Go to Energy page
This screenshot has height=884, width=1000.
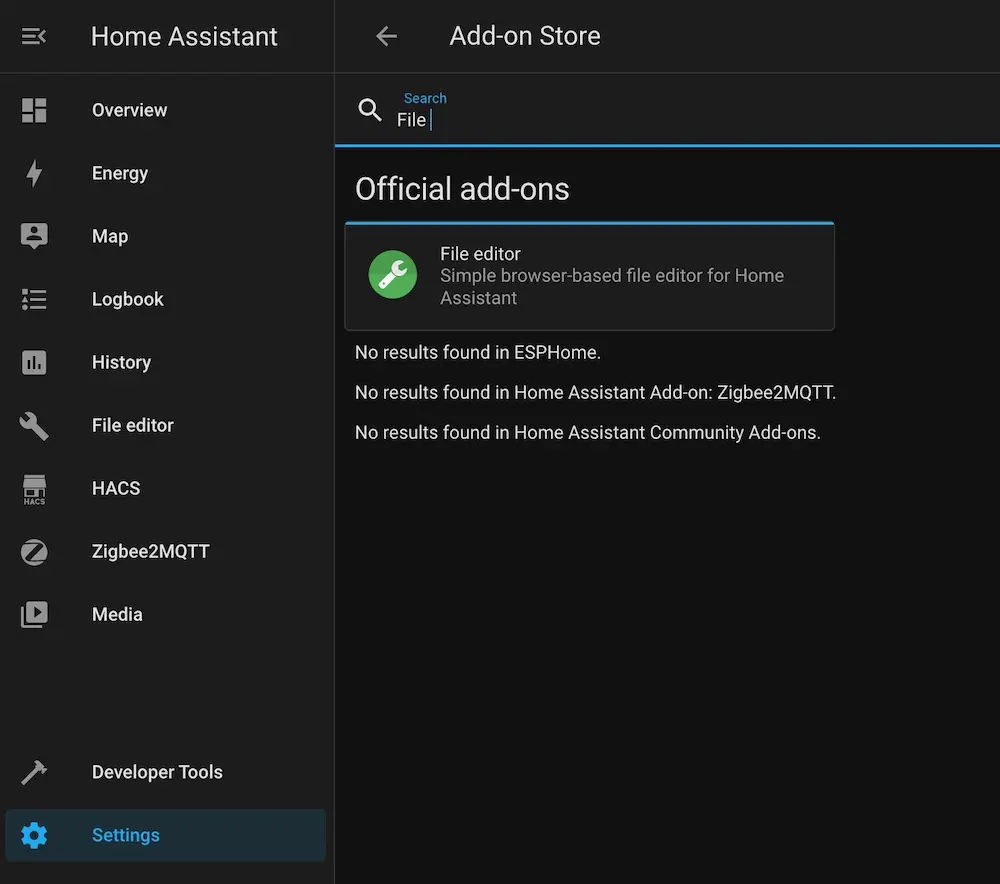(x=120, y=173)
